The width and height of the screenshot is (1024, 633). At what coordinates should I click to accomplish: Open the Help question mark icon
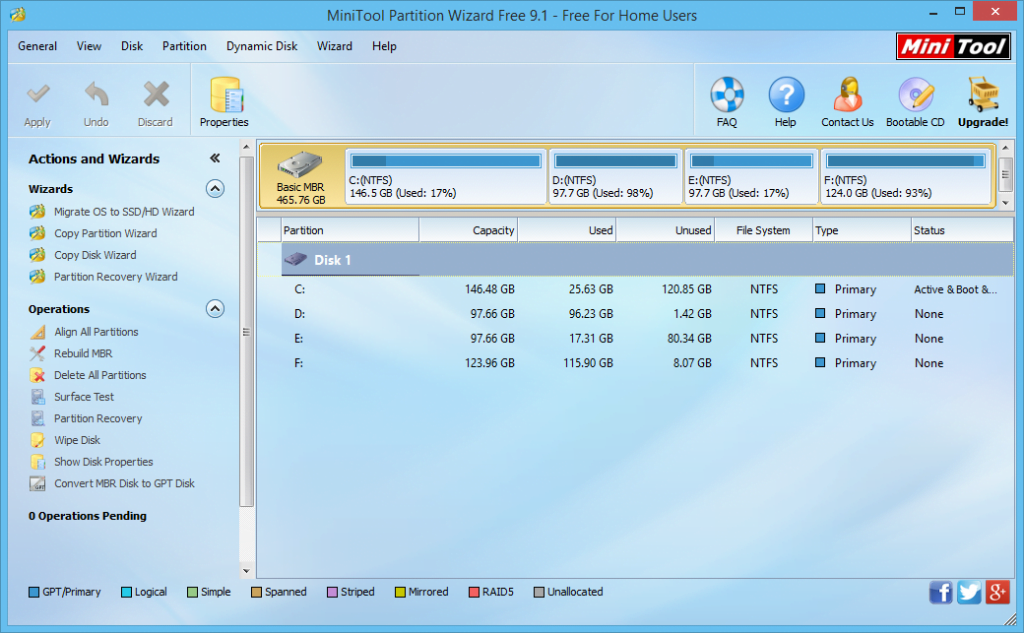click(x=786, y=95)
